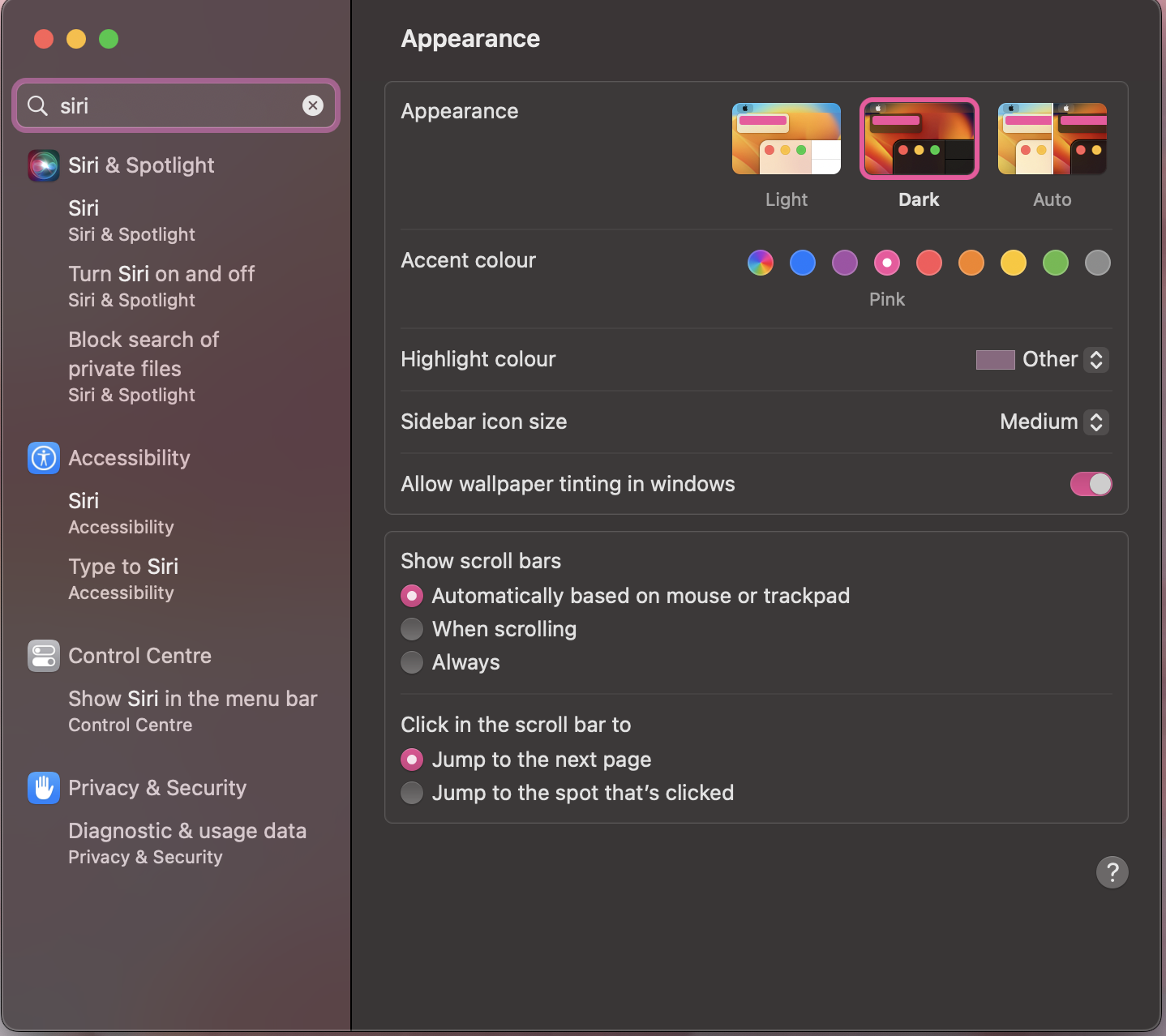Choose the purple accent colour

coord(845,263)
